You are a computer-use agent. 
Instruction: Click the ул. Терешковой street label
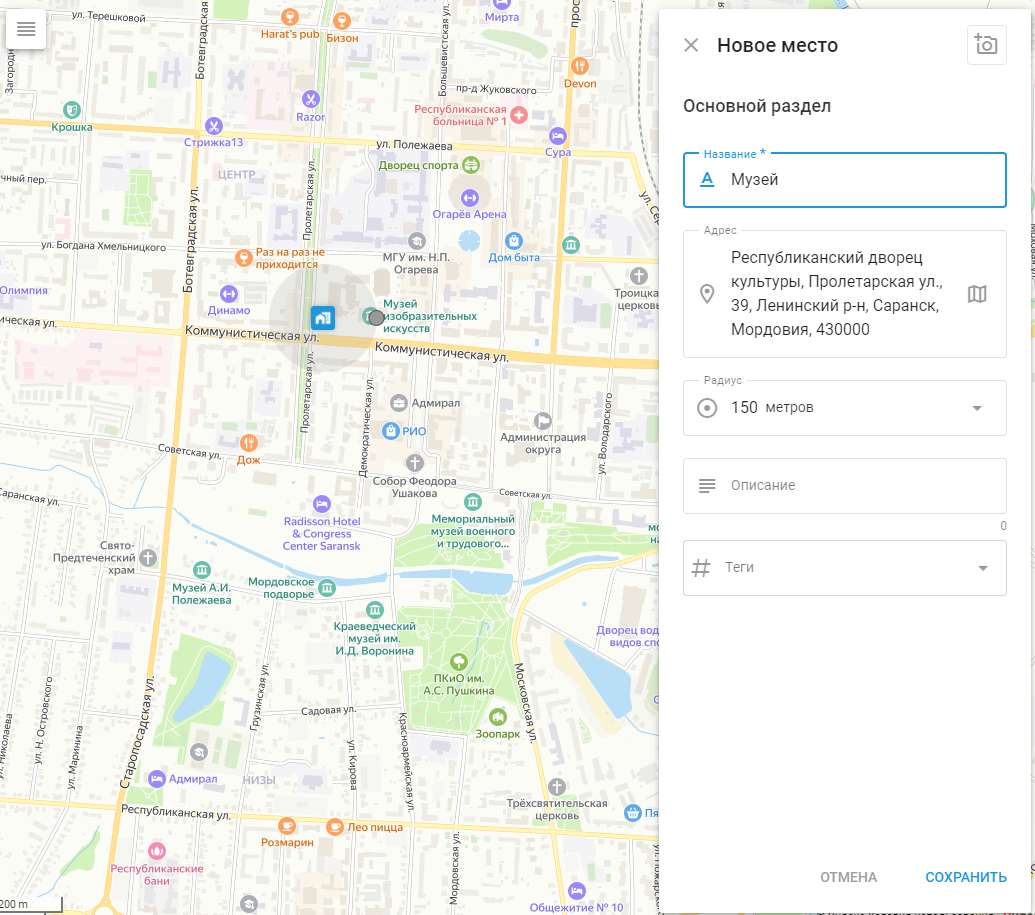[x=108, y=17]
